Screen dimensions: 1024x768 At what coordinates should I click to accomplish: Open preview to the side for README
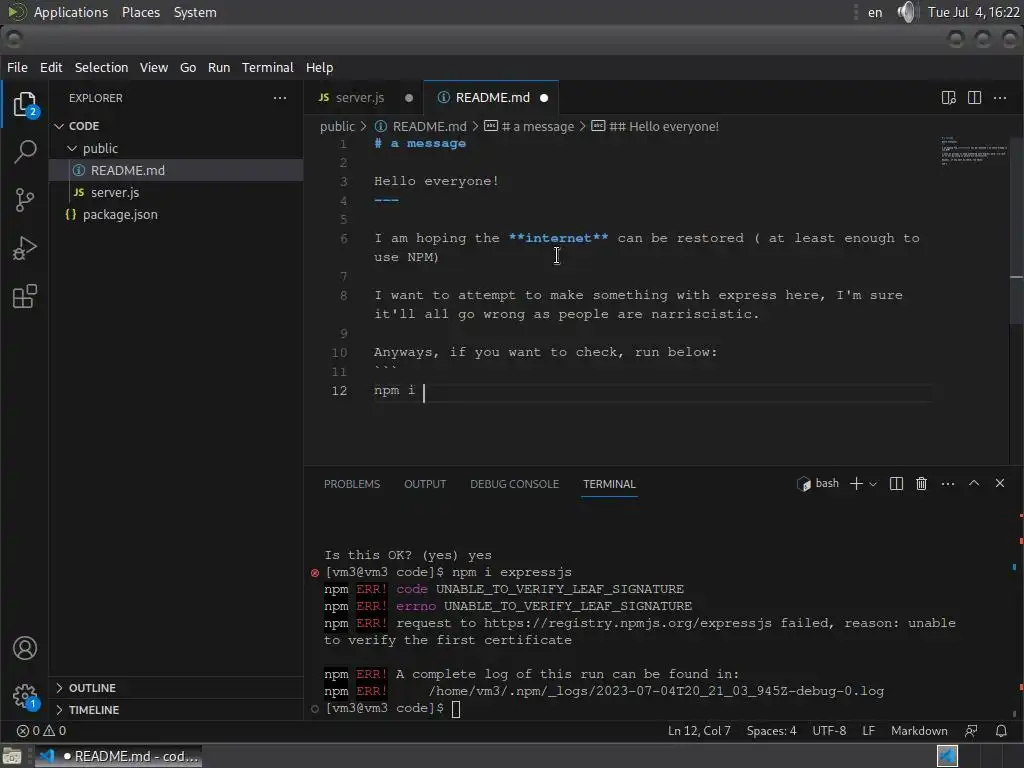(948, 98)
